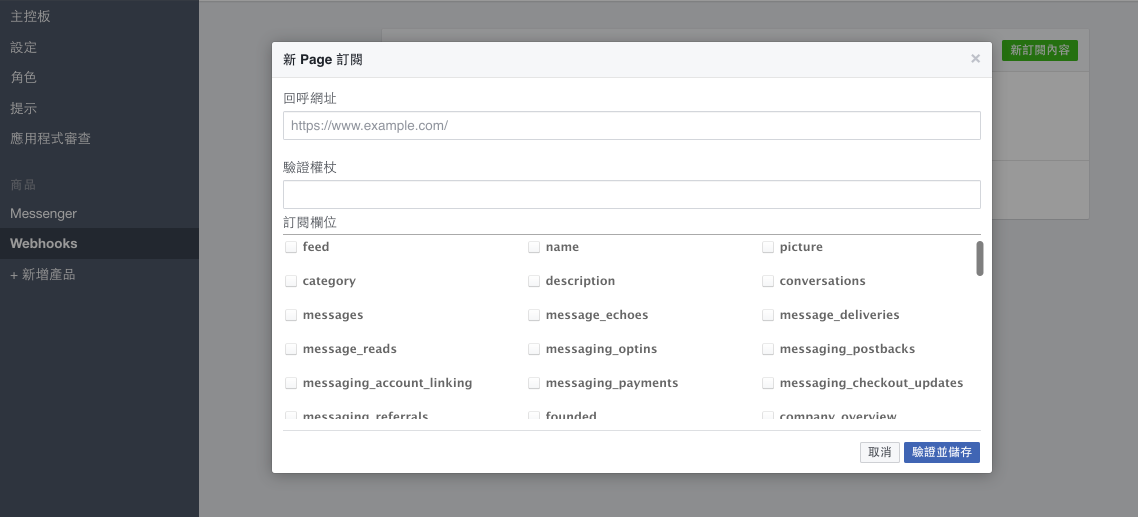Click 驗證並儲存 to verify and save
Screen dimensions: 1138x517
click(x=941, y=452)
